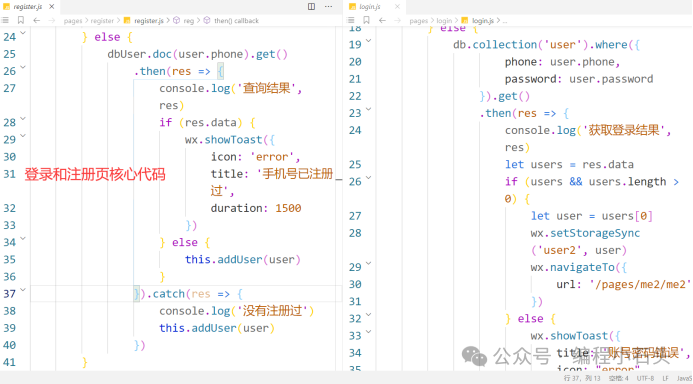This screenshot has height=384, width=693.
Task: Click '没有注册过' string on line 38
Action: point(272,311)
